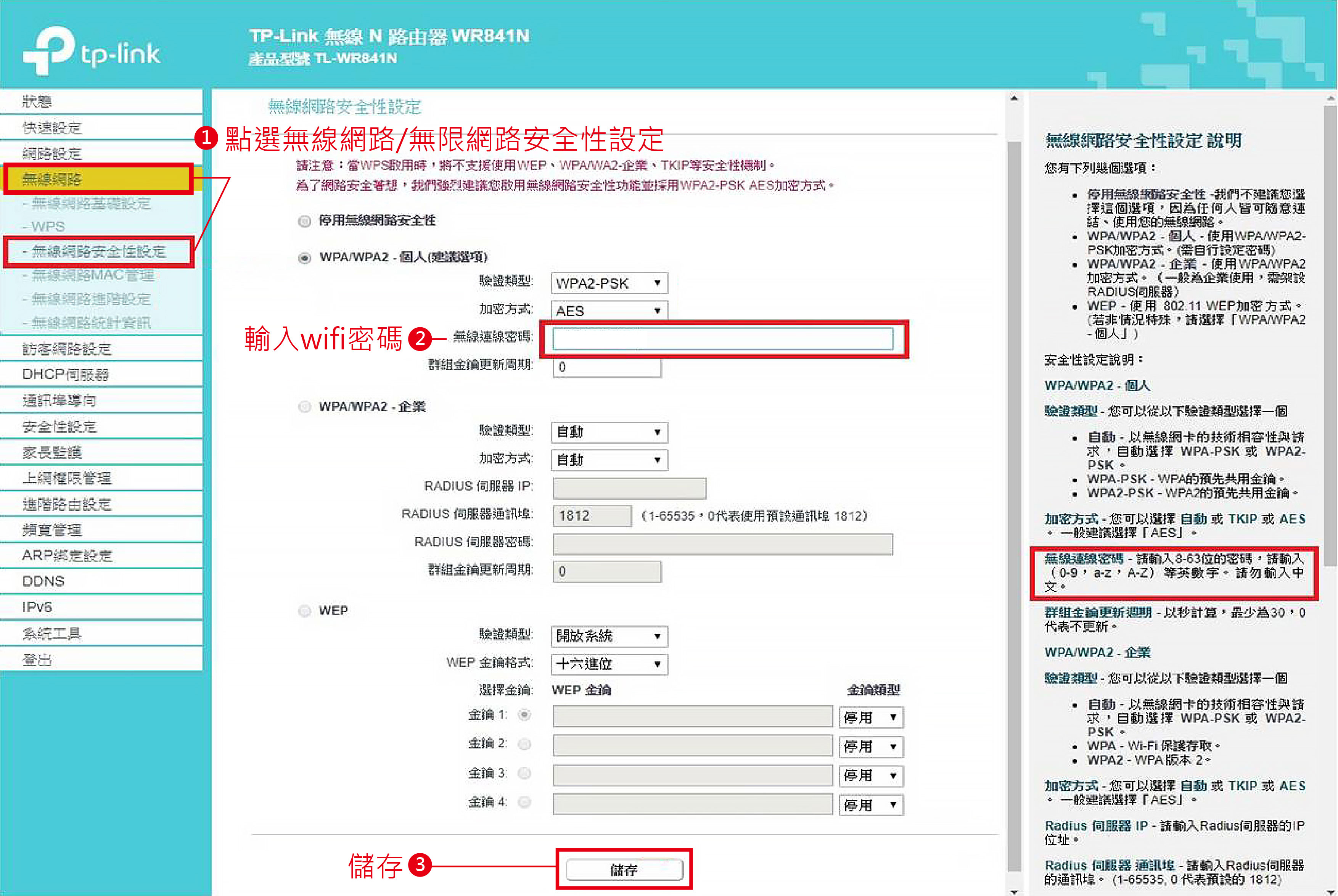The height and width of the screenshot is (896, 1338).
Task: Open the 訪客網路設定 menu item
Action: [x=101, y=349]
